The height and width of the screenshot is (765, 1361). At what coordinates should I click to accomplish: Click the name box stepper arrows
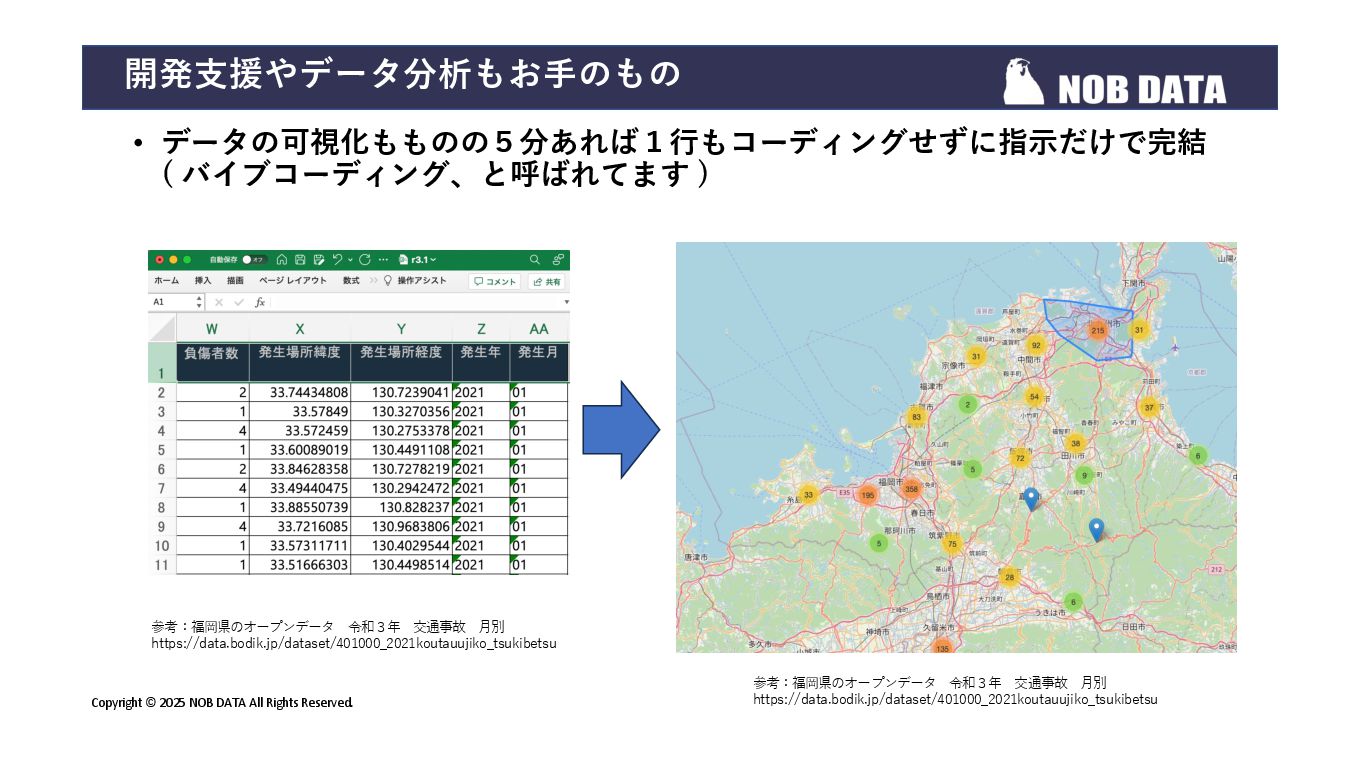click(x=199, y=301)
